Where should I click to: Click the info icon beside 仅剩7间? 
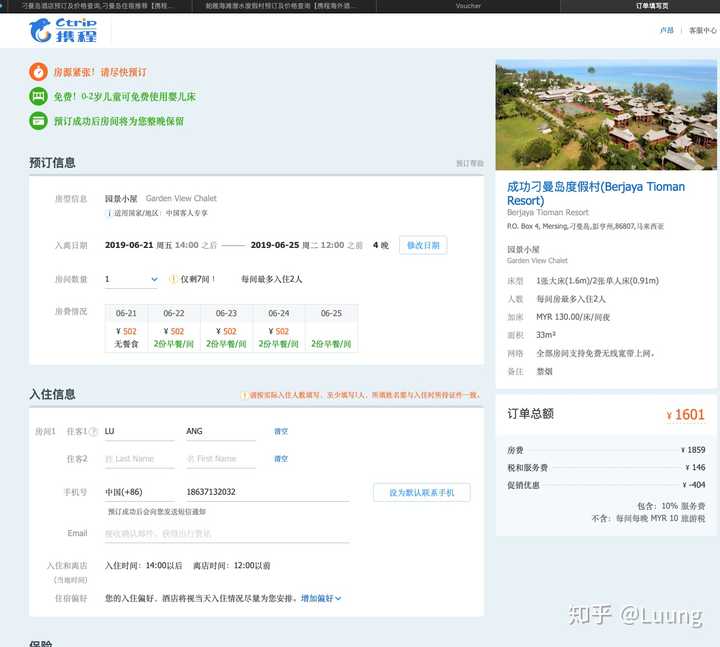point(173,279)
